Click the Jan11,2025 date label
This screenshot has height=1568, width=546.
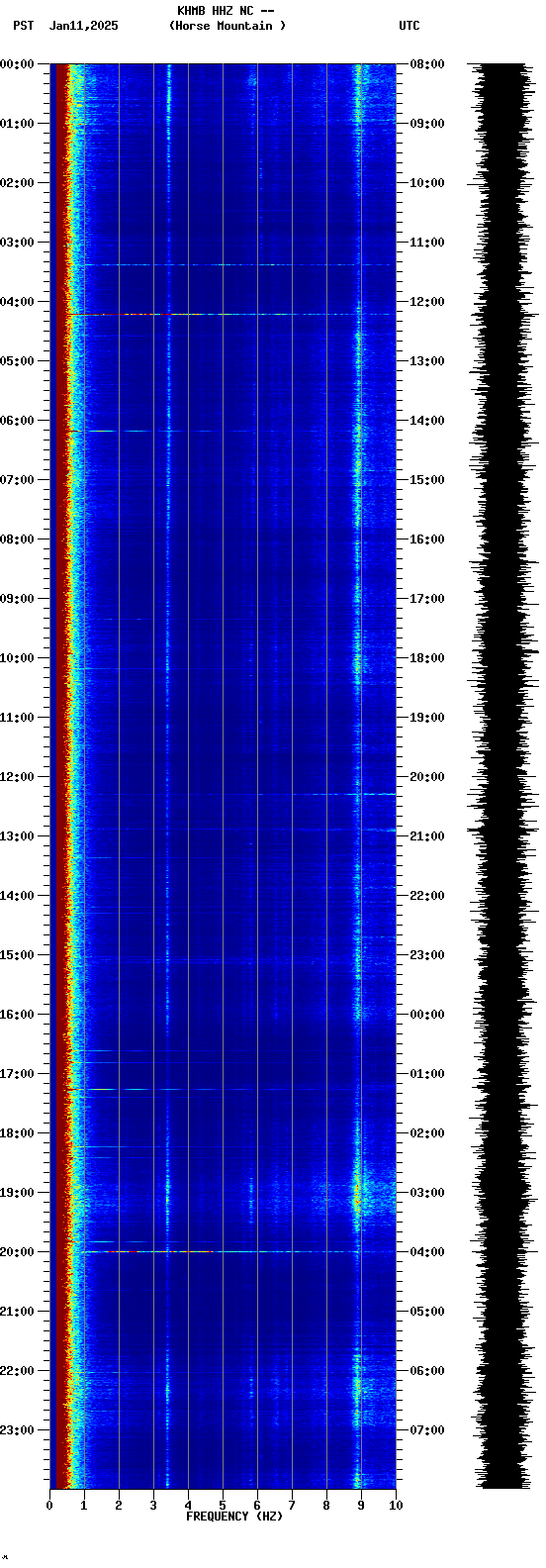click(x=84, y=26)
